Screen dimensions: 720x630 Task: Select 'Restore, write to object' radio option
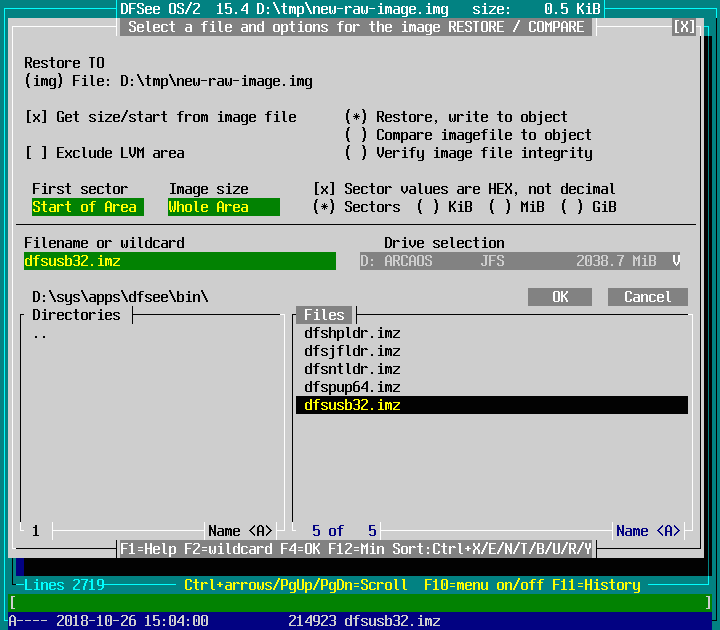356,117
